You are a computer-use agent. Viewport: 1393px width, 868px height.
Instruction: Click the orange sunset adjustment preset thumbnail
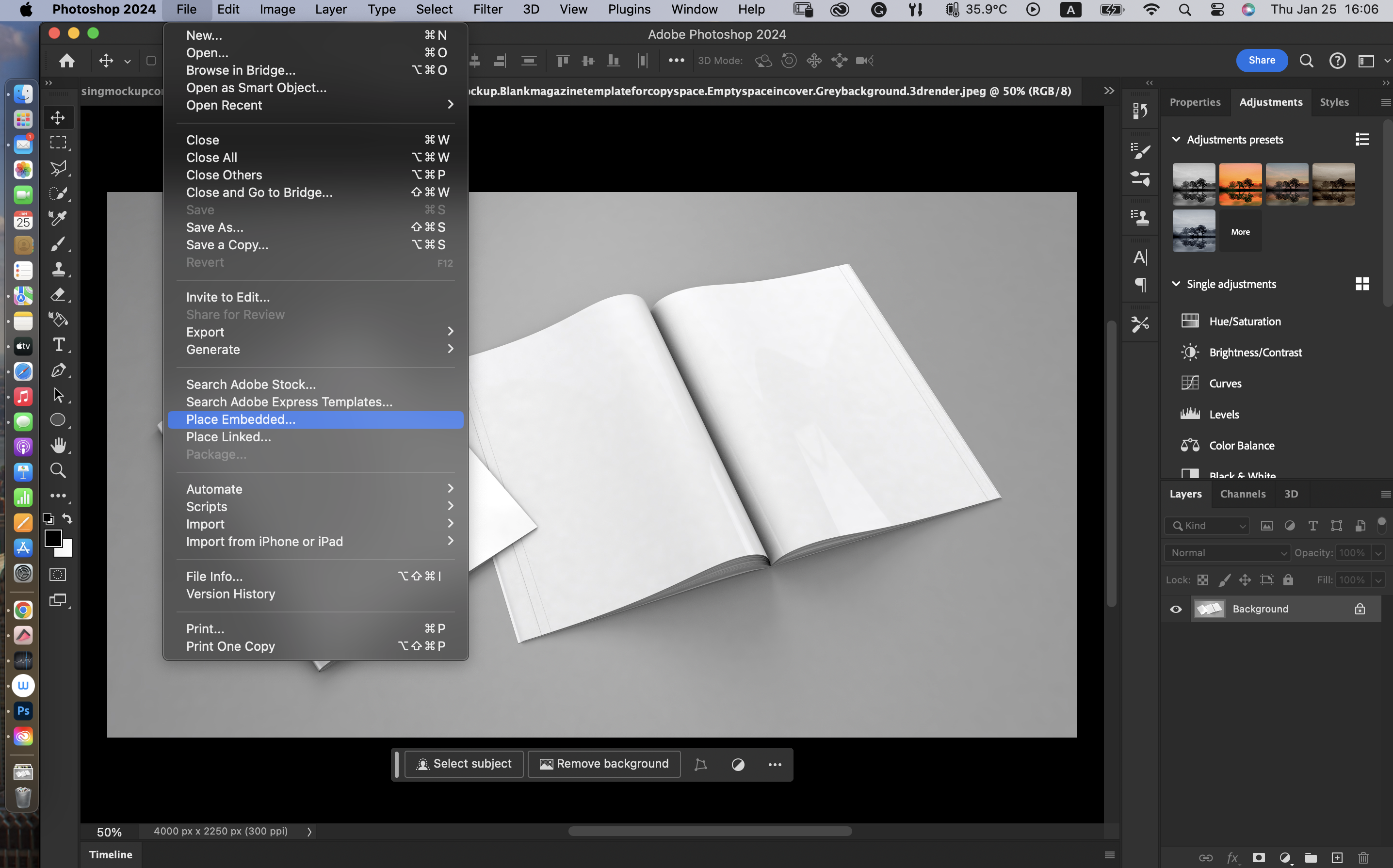(1240, 184)
